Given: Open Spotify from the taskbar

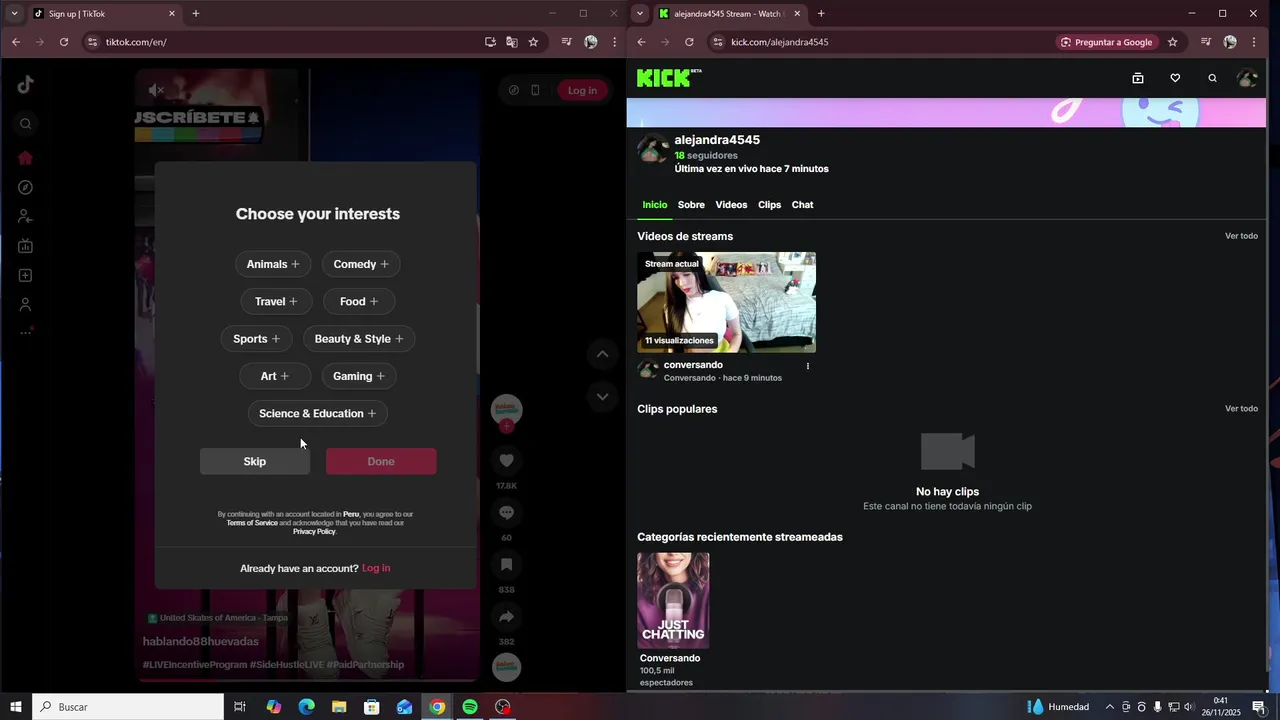Looking at the screenshot, I should click(470, 707).
